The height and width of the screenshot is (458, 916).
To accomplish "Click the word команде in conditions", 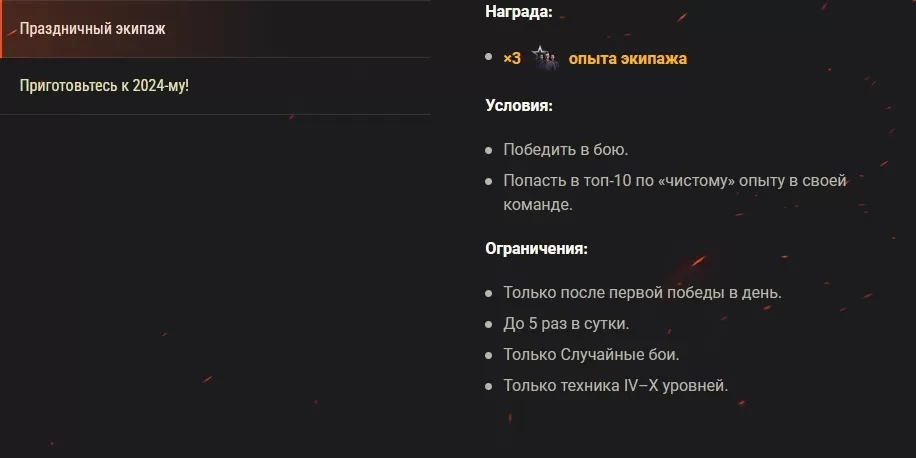I will pos(538,205).
